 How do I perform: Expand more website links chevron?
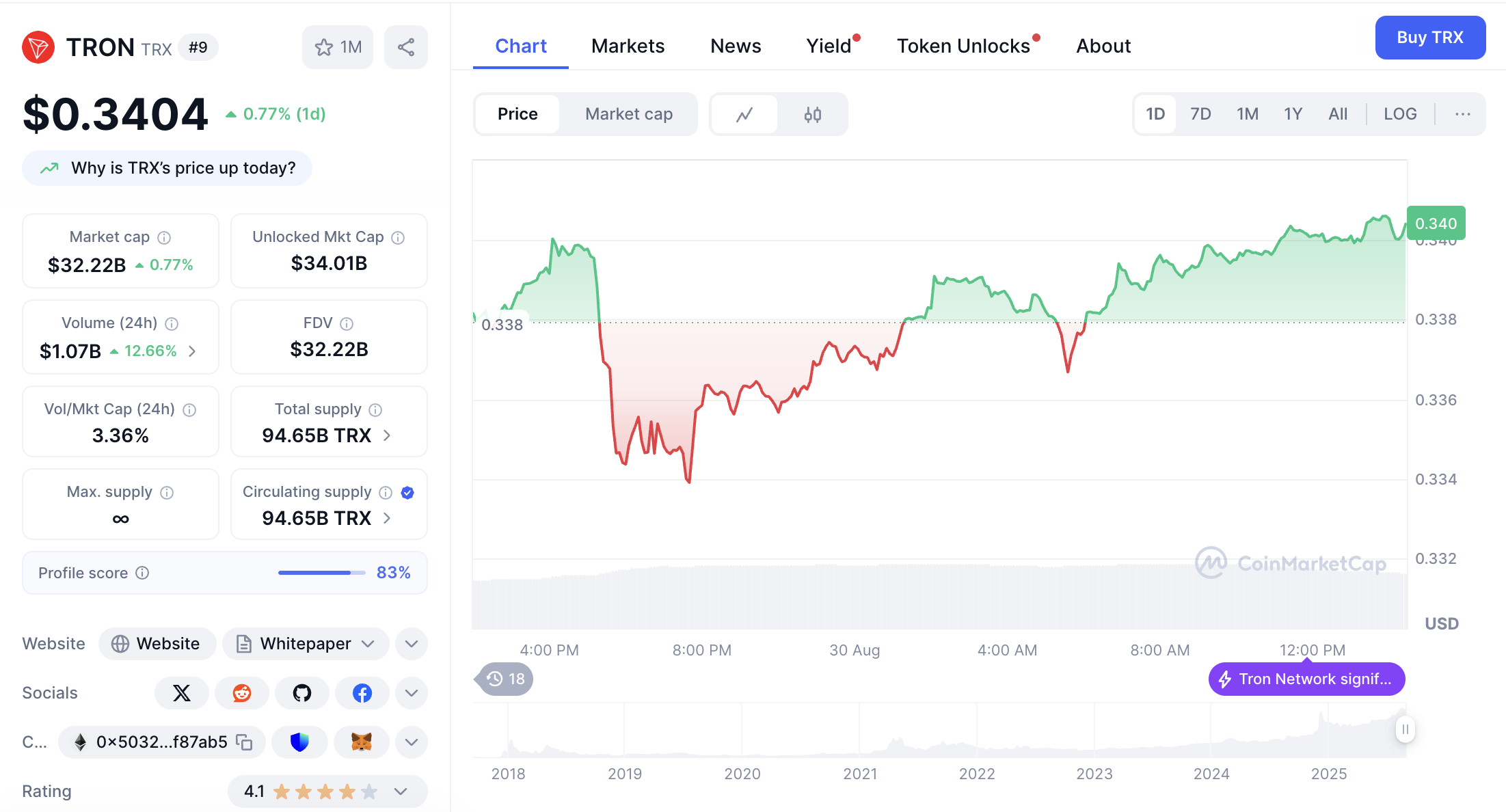coord(412,644)
